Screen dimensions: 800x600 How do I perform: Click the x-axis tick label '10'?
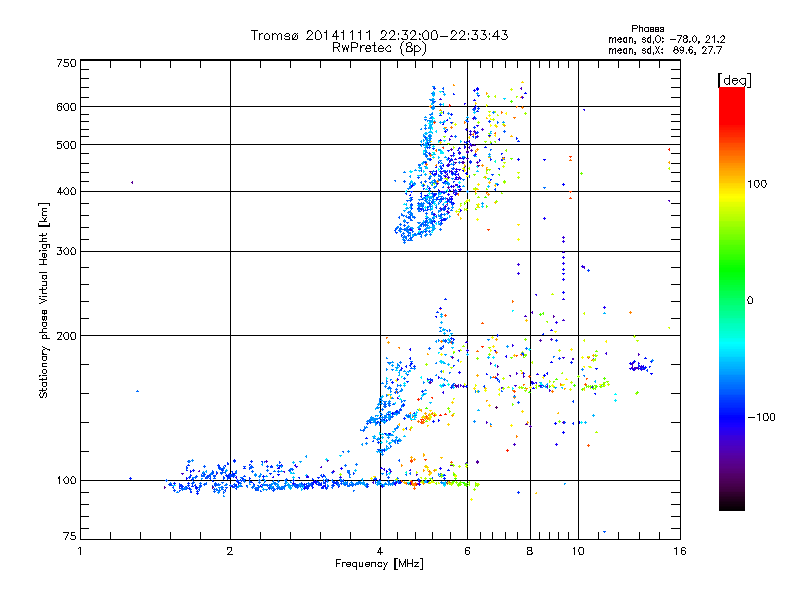[x=578, y=551]
